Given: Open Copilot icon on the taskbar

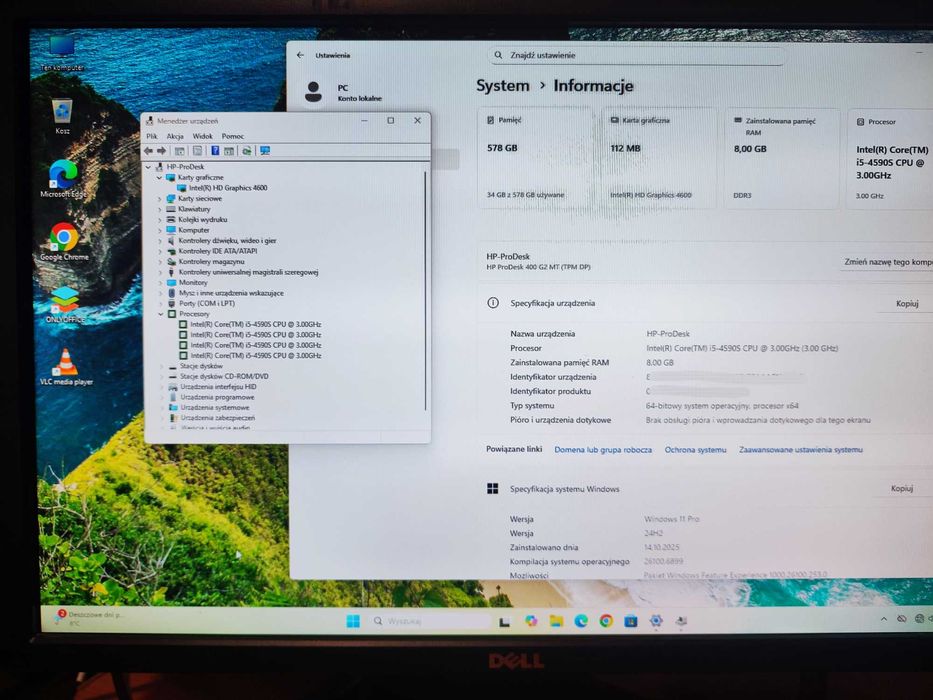Looking at the screenshot, I should [531, 621].
